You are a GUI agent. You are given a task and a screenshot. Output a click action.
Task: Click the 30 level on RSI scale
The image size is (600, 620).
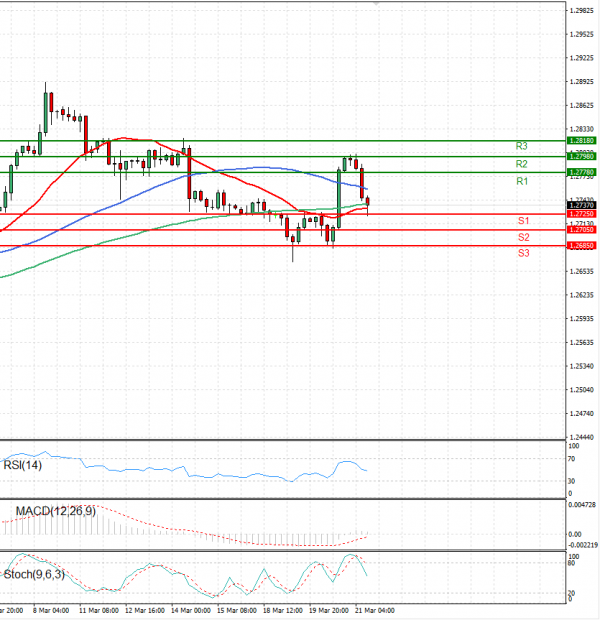tap(572, 481)
